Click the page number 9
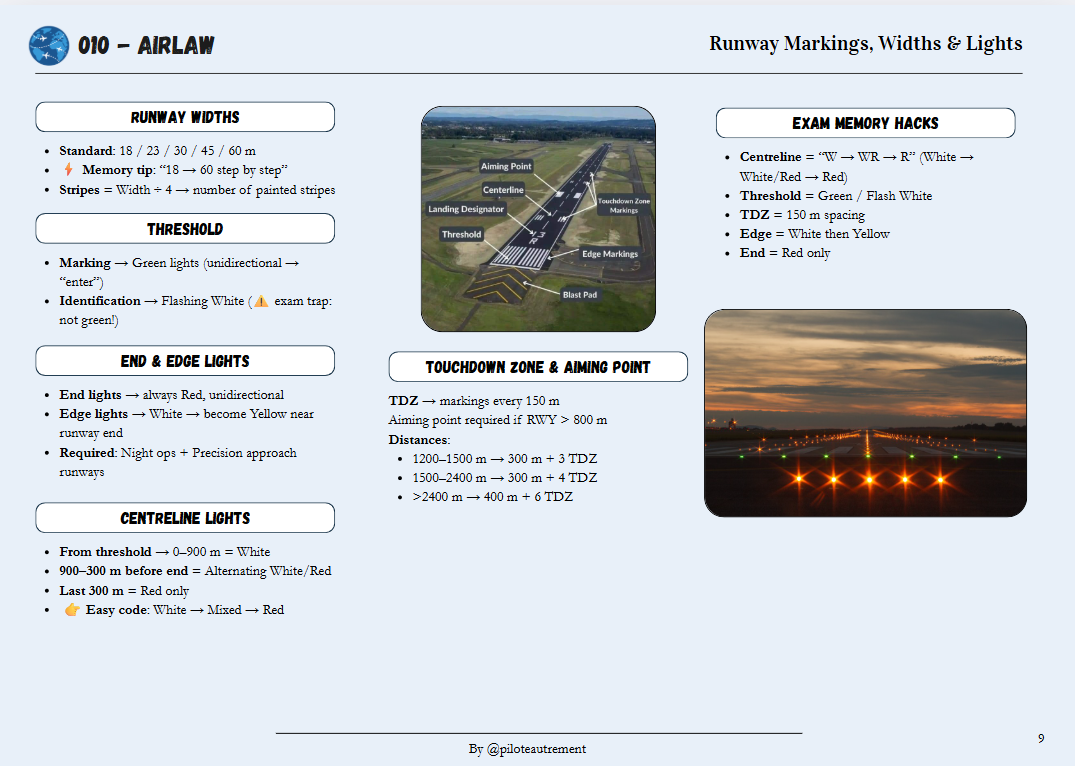This screenshot has width=1075, height=766. coord(1041,739)
